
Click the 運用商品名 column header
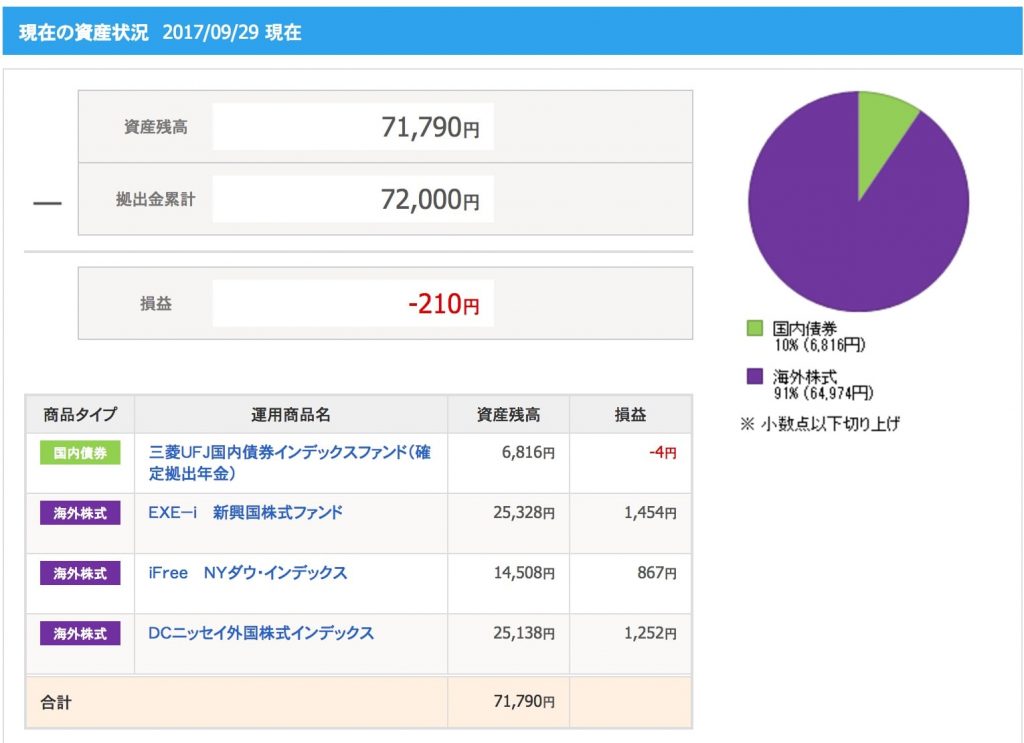click(291, 415)
